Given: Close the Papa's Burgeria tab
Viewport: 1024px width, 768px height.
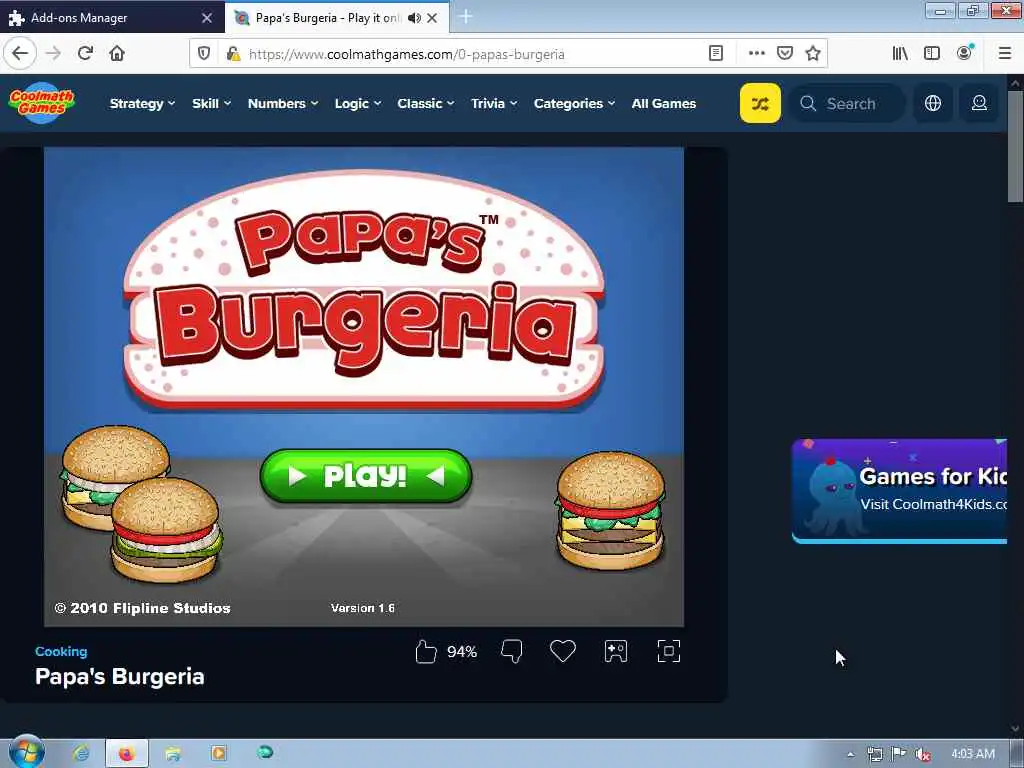Looking at the screenshot, I should click(432, 18).
